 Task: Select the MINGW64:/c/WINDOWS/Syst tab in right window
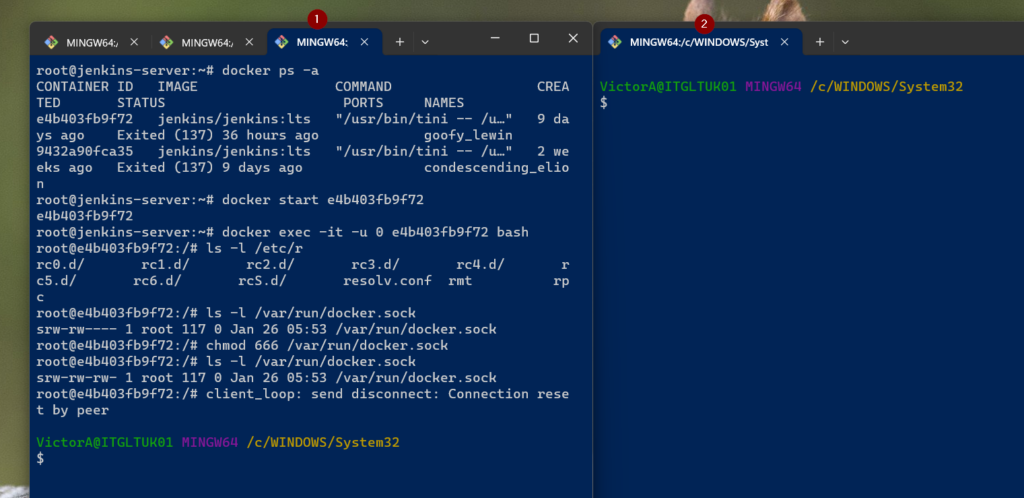click(701, 42)
